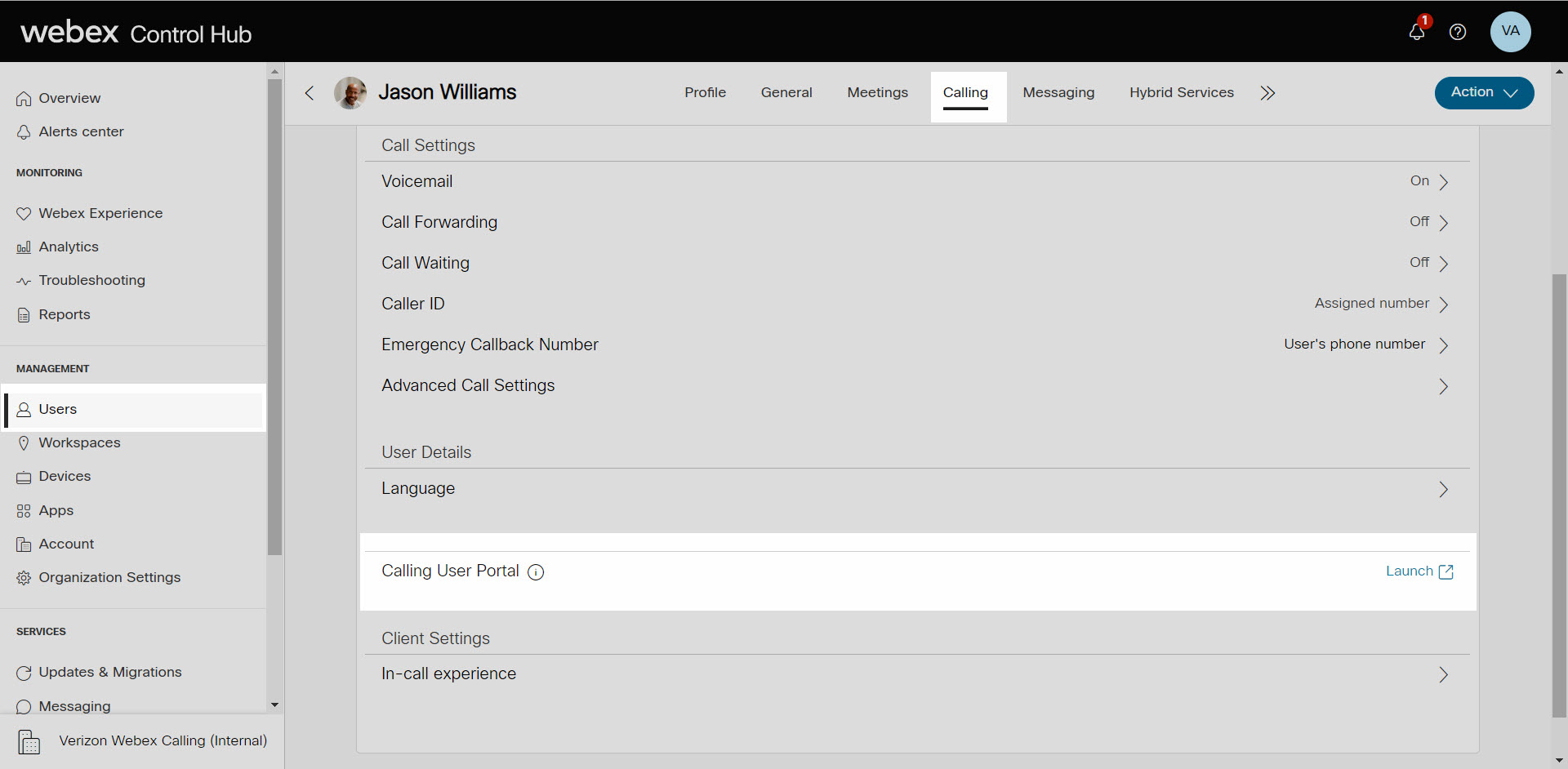The width and height of the screenshot is (1568, 769).
Task: Launch the Calling User Portal
Action: (1419, 571)
